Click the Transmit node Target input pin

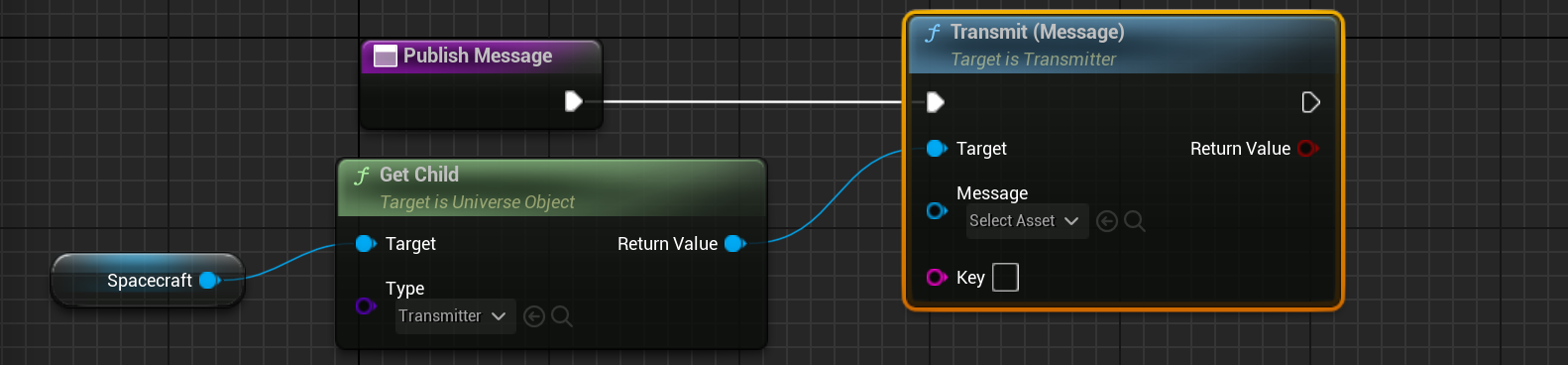936,148
